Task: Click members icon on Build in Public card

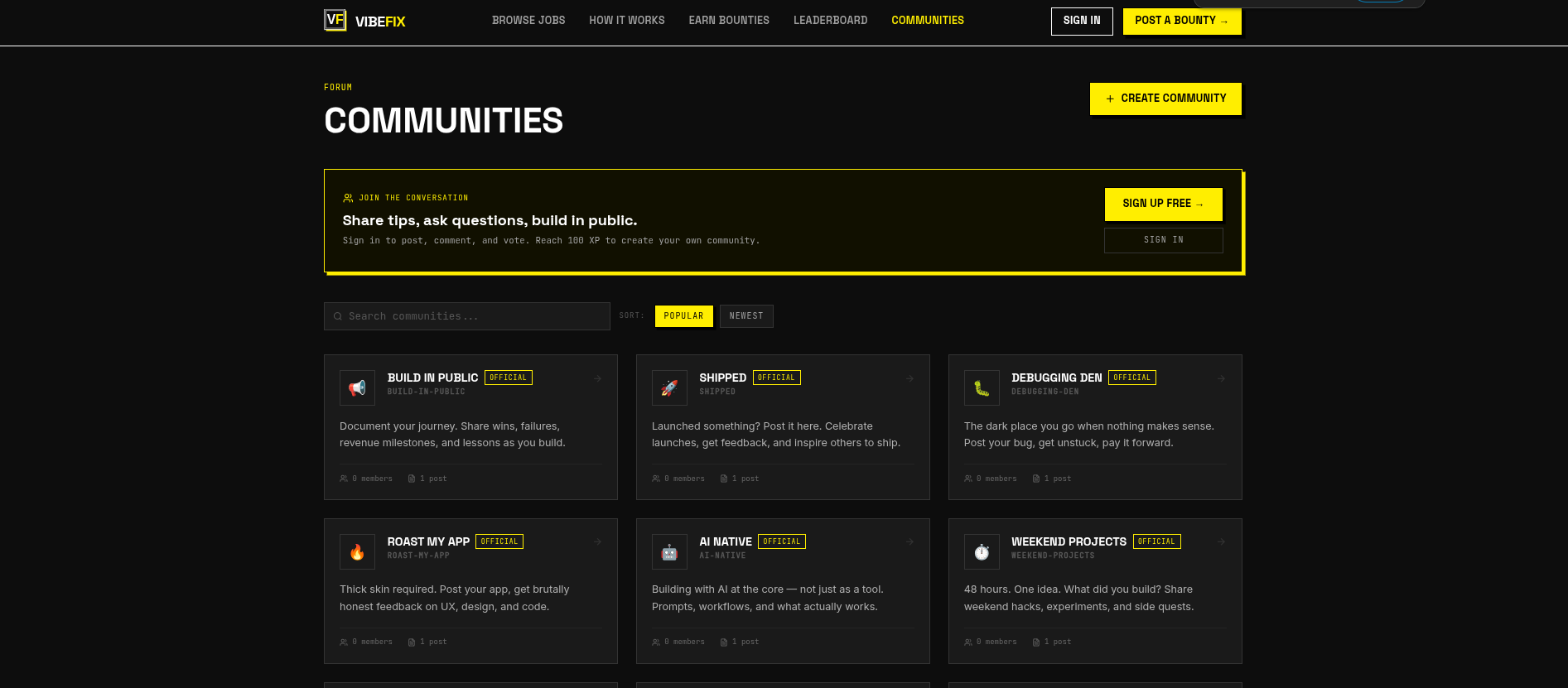Action: [344, 479]
